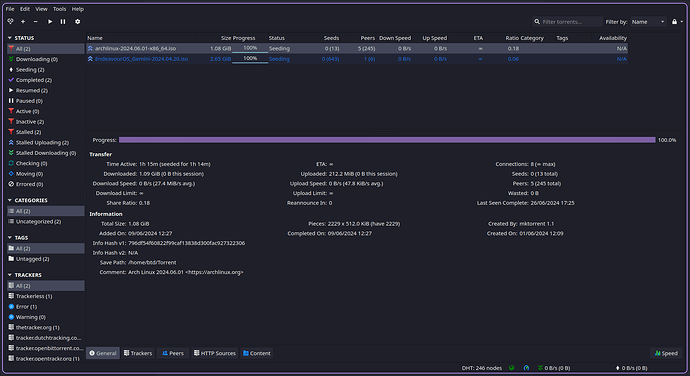Open options via the gear icon
Screen dimensions: 690x376
click(77, 22)
